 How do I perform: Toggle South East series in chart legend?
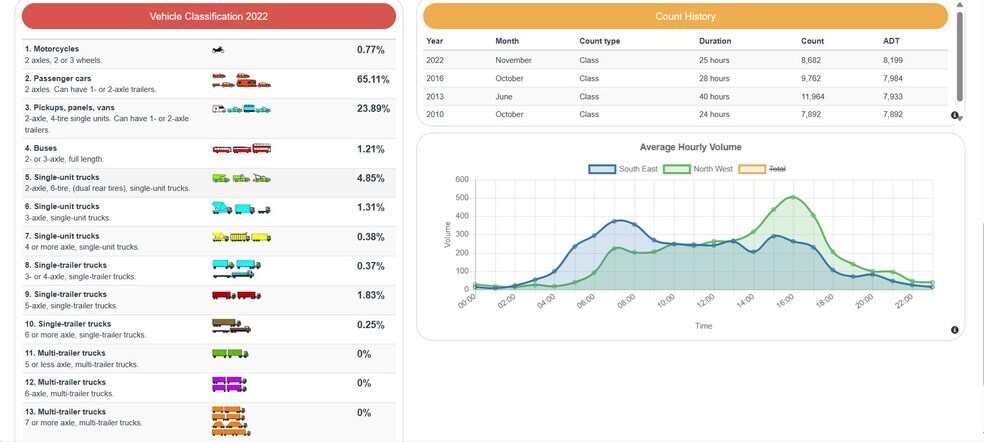point(623,169)
